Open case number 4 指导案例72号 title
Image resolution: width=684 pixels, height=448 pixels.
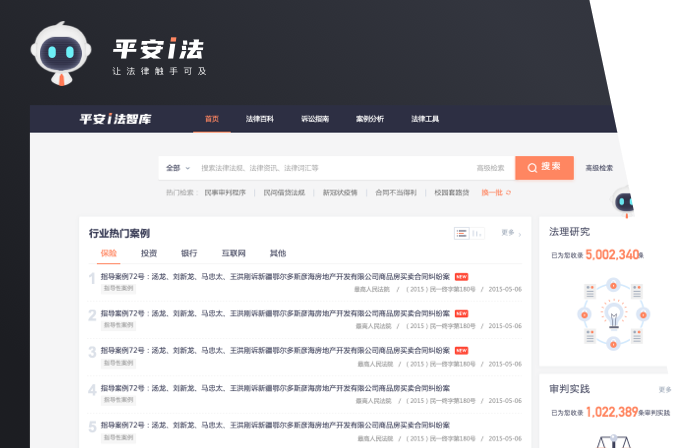(x=275, y=388)
